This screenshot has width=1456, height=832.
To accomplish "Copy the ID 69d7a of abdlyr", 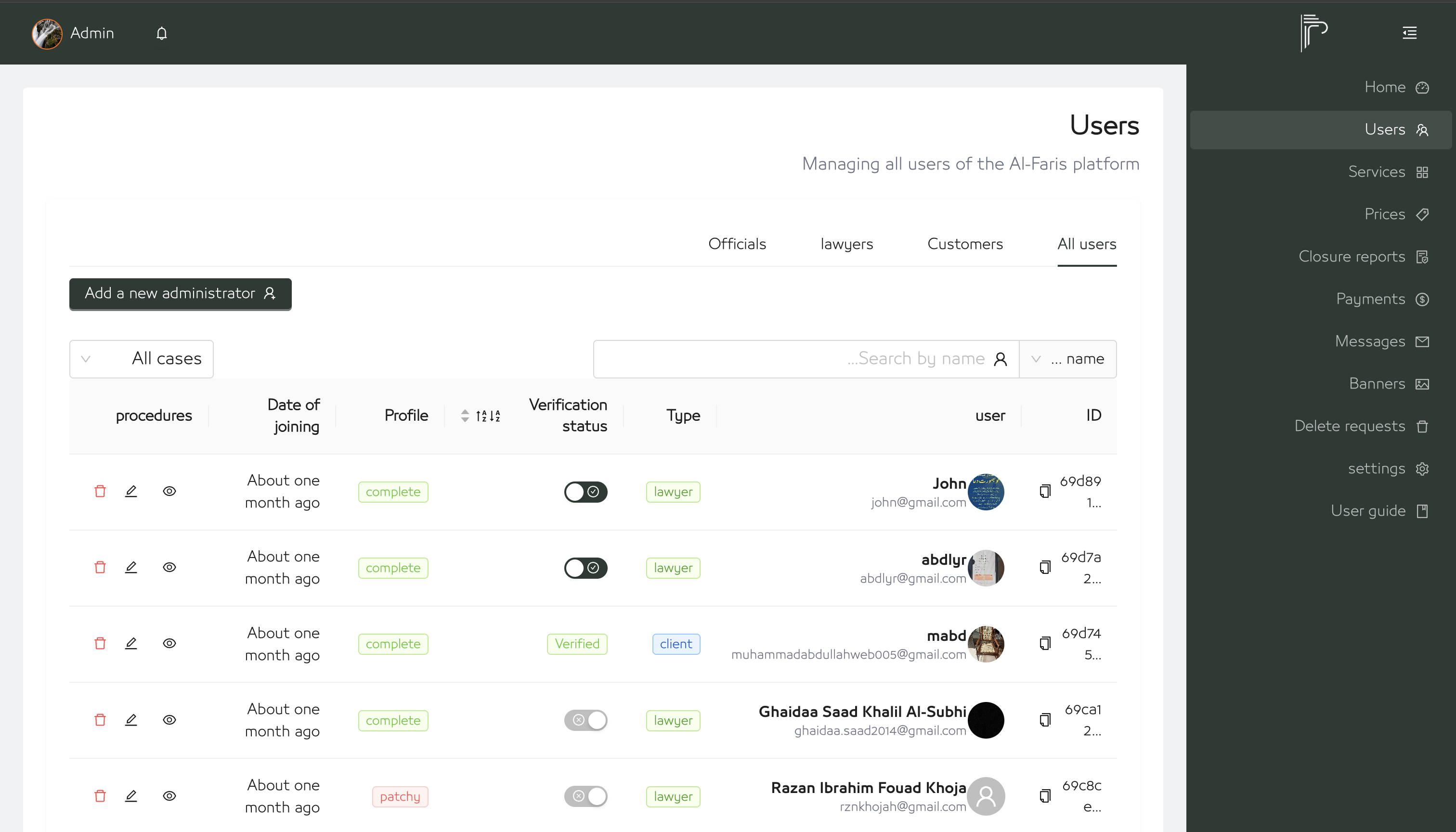I will [x=1045, y=568].
